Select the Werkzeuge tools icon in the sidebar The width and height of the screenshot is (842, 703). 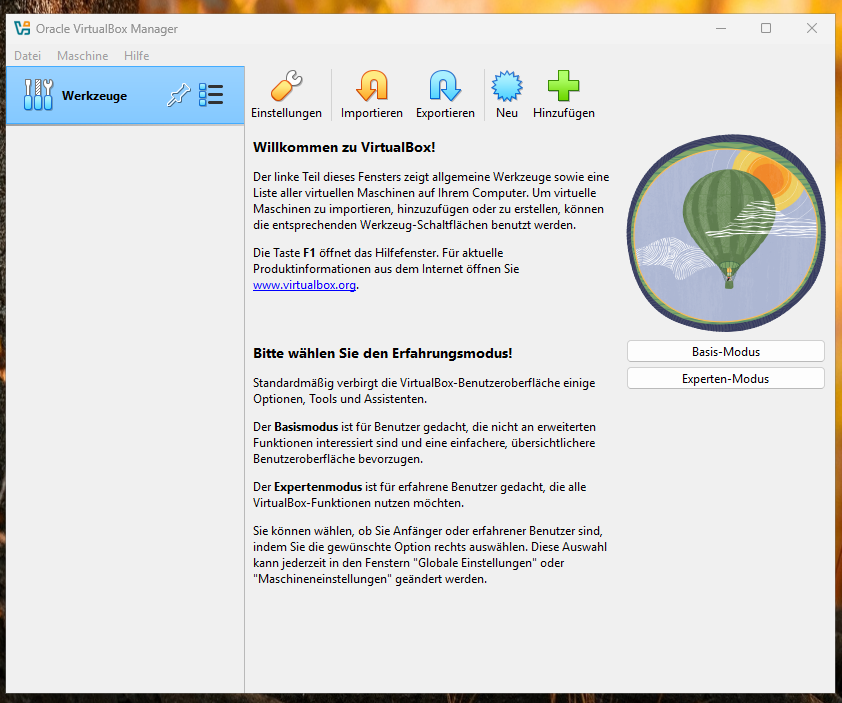click(38, 95)
